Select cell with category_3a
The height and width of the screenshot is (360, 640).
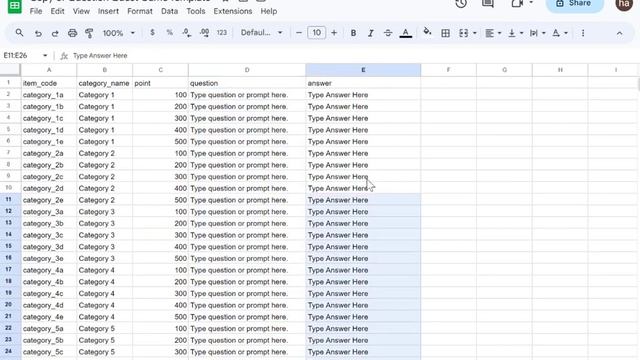49,212
